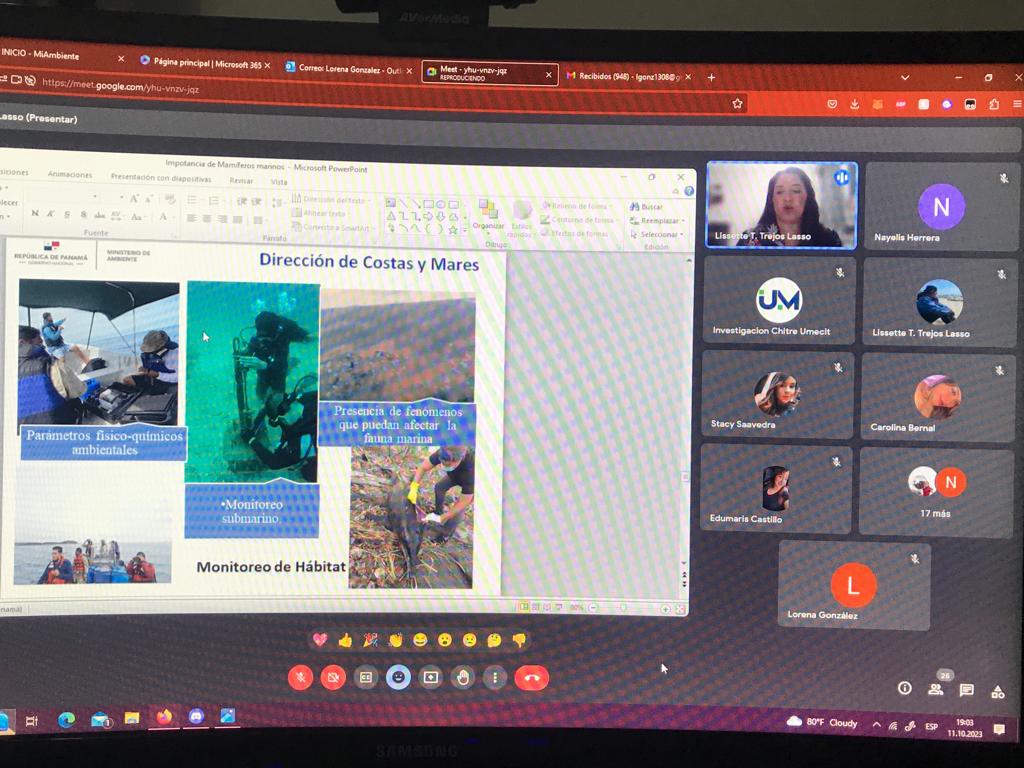Open the Meet activities icon
The image size is (1024, 768).
[997, 690]
